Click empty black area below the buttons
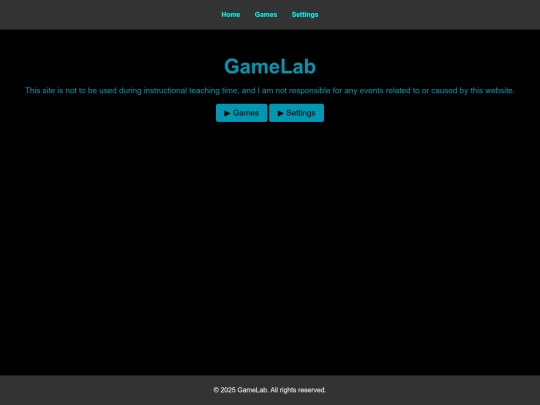540x405 pixels. click(270, 241)
